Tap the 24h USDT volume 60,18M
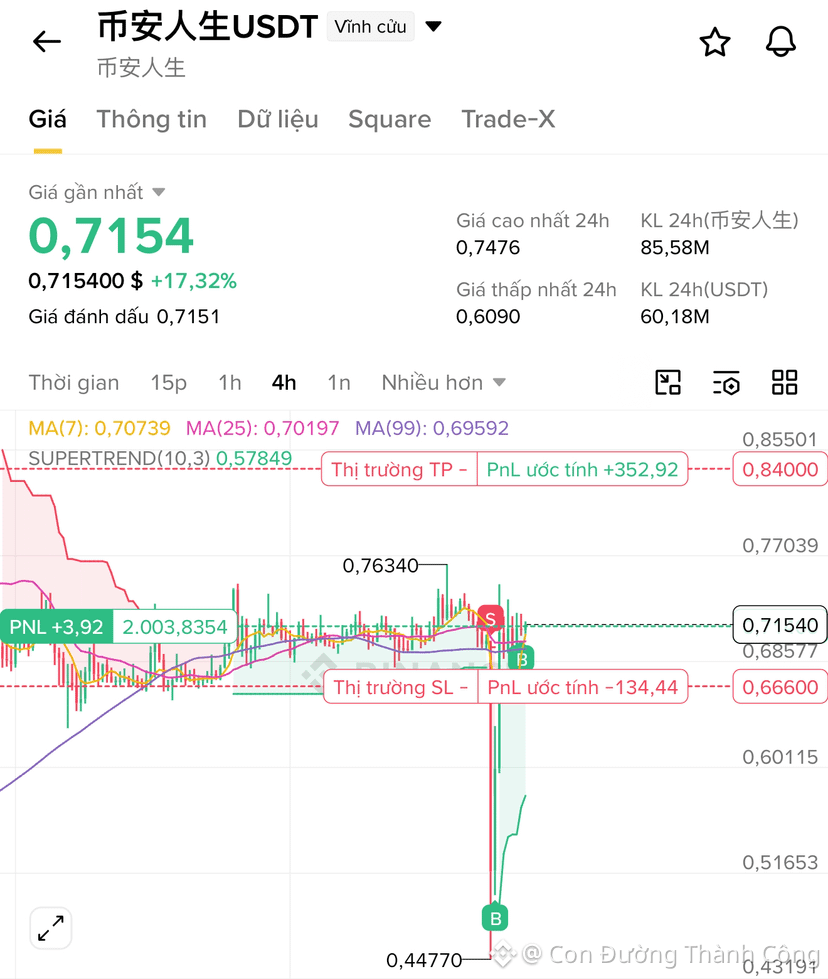The width and height of the screenshot is (828, 979). pos(675,317)
